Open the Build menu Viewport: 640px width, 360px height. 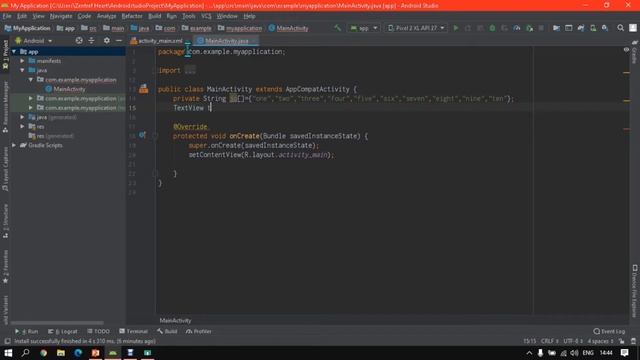[x=154, y=16]
